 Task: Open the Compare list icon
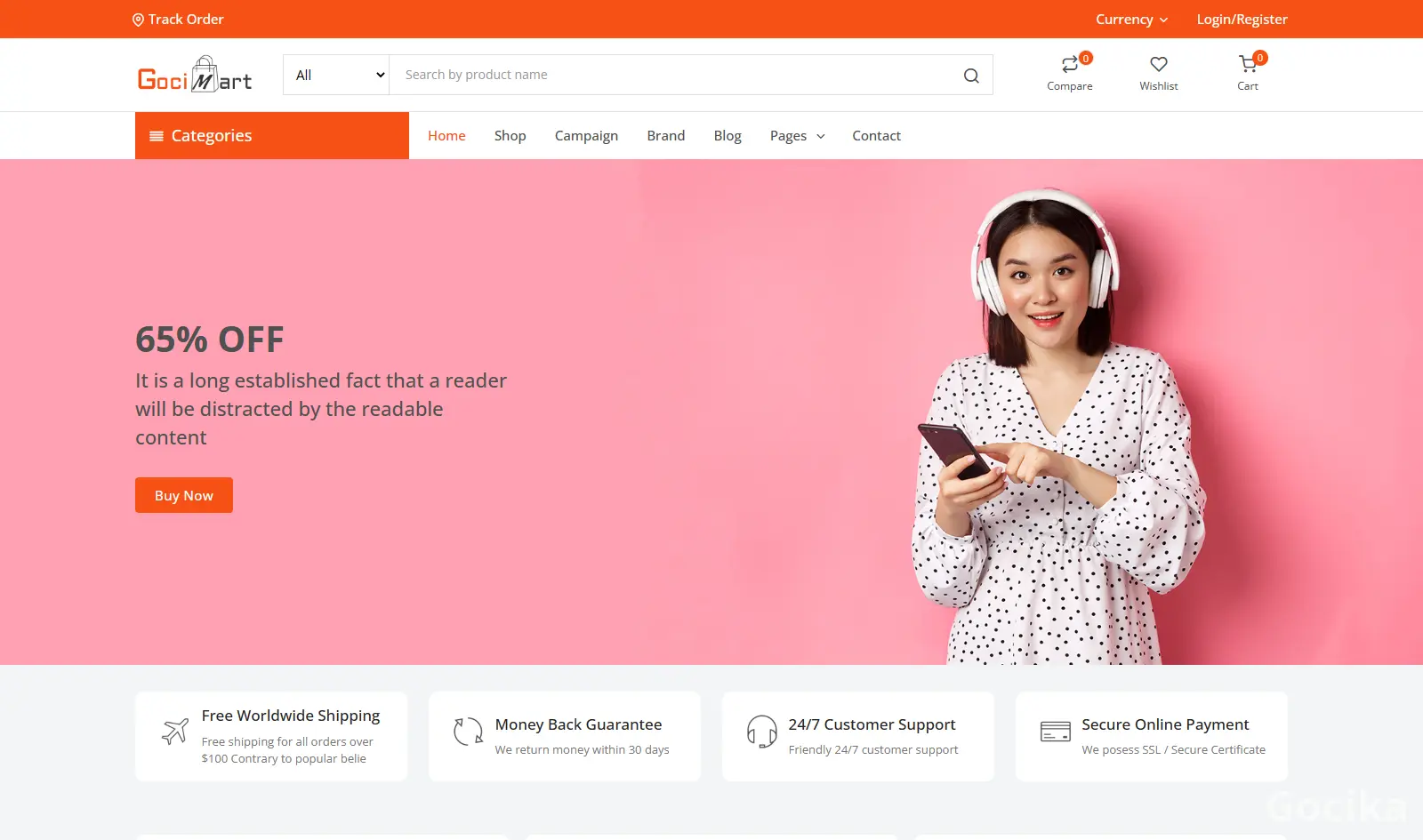[1069, 65]
